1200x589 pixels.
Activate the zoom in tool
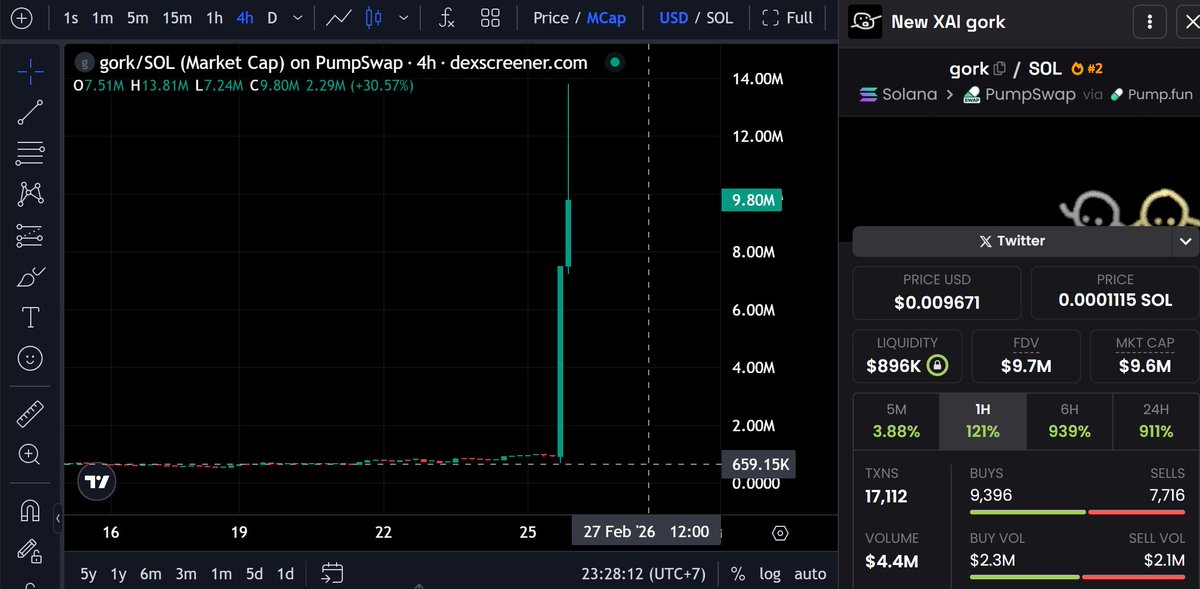[30, 454]
